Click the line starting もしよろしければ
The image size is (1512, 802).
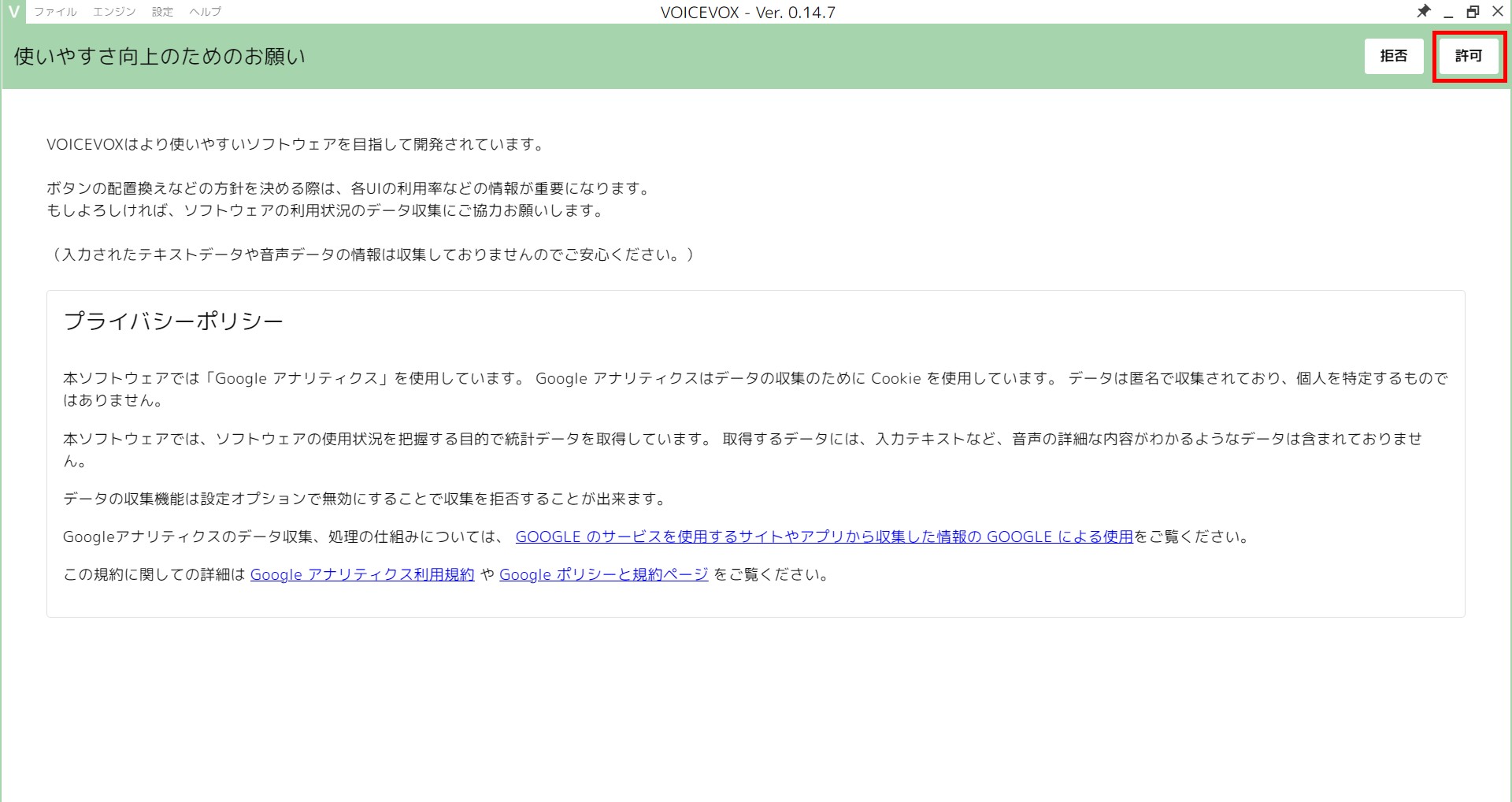tap(327, 210)
